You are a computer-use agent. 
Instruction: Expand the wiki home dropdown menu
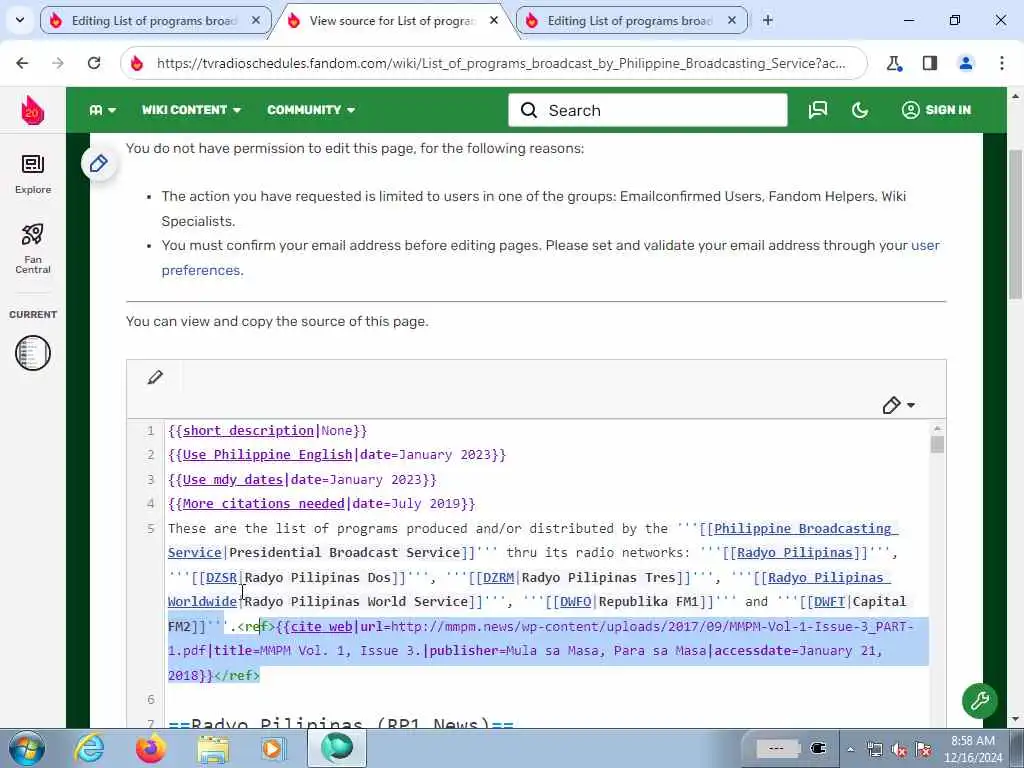point(103,110)
